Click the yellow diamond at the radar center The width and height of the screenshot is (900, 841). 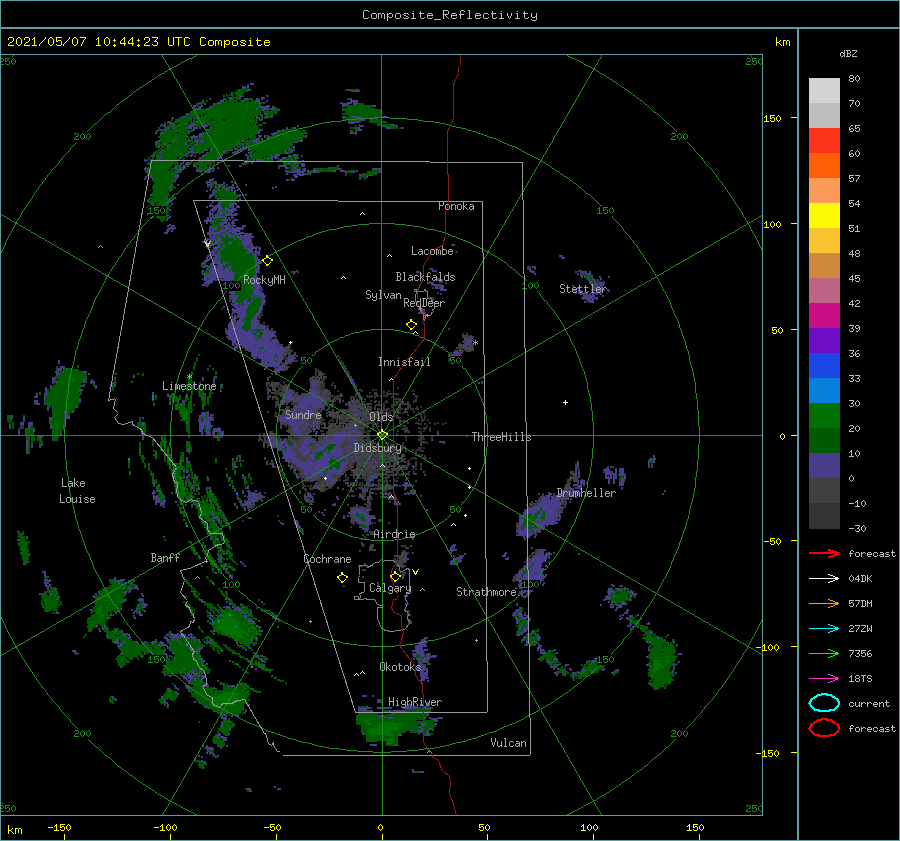point(382,435)
